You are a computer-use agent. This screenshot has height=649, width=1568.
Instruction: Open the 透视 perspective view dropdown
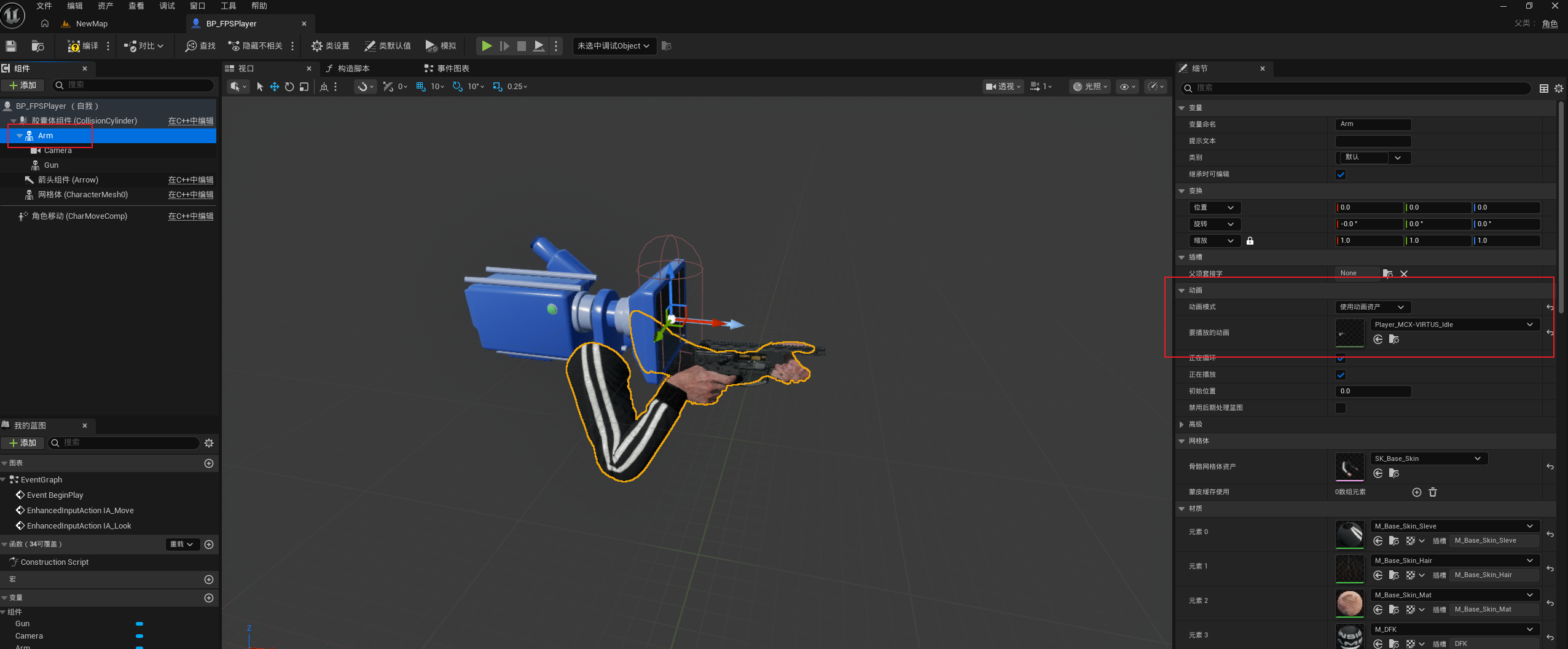[x=1003, y=87]
